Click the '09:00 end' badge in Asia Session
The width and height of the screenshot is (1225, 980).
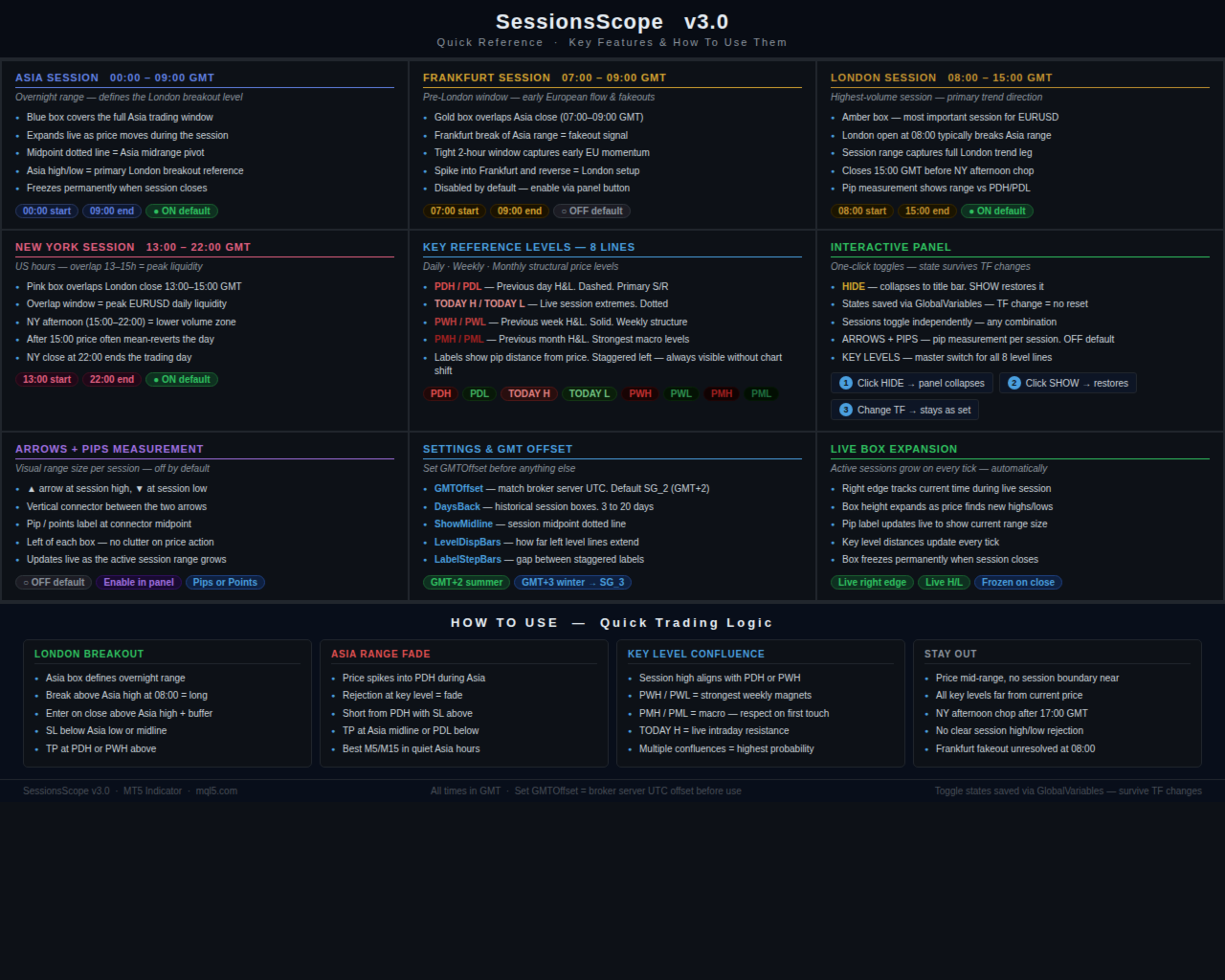click(x=112, y=211)
